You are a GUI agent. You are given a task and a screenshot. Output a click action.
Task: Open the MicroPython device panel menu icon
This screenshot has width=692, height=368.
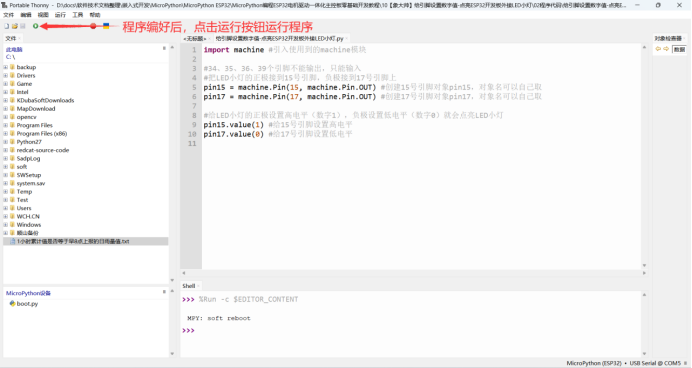pos(164,292)
